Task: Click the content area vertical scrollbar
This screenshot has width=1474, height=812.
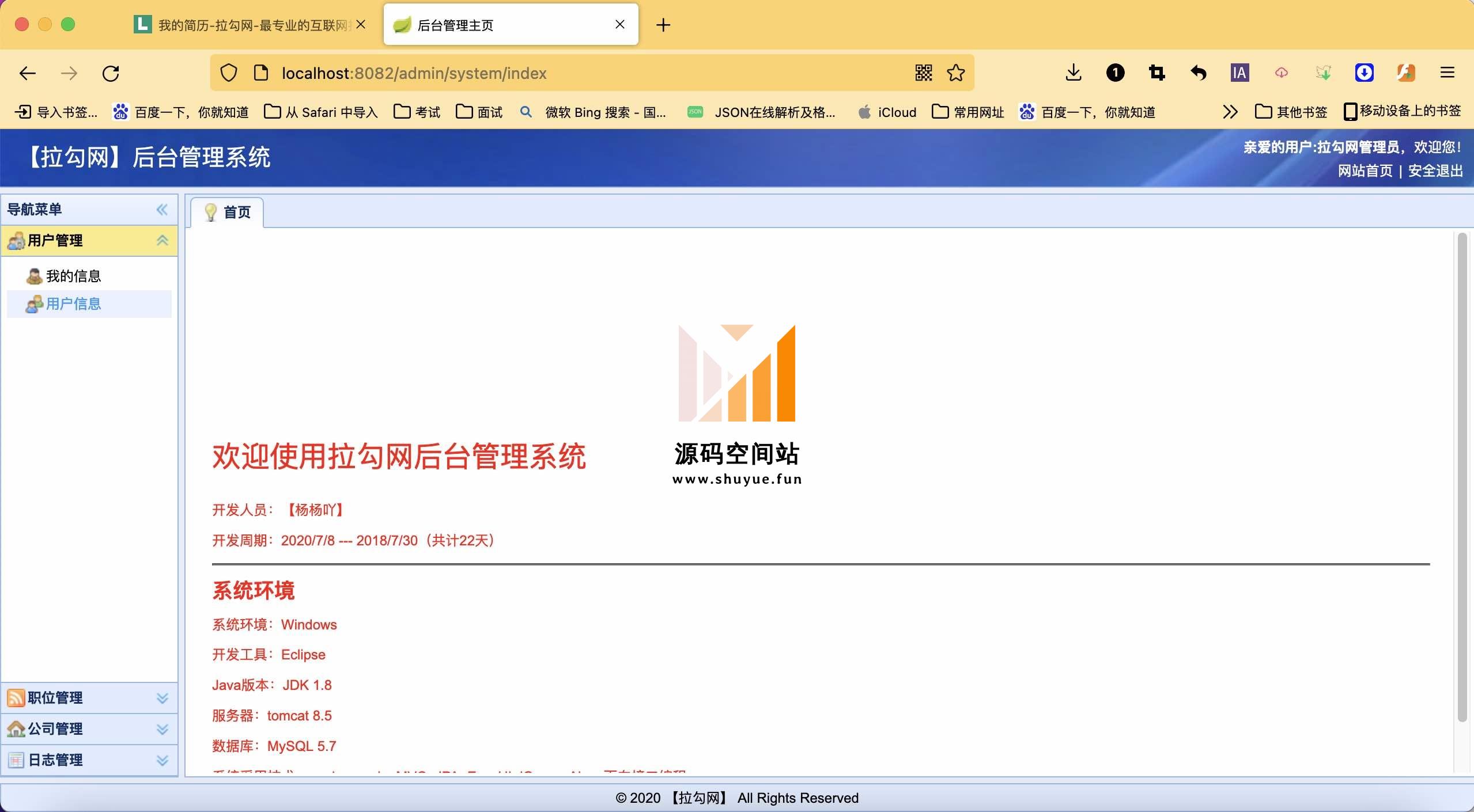Action: click(x=1462, y=477)
